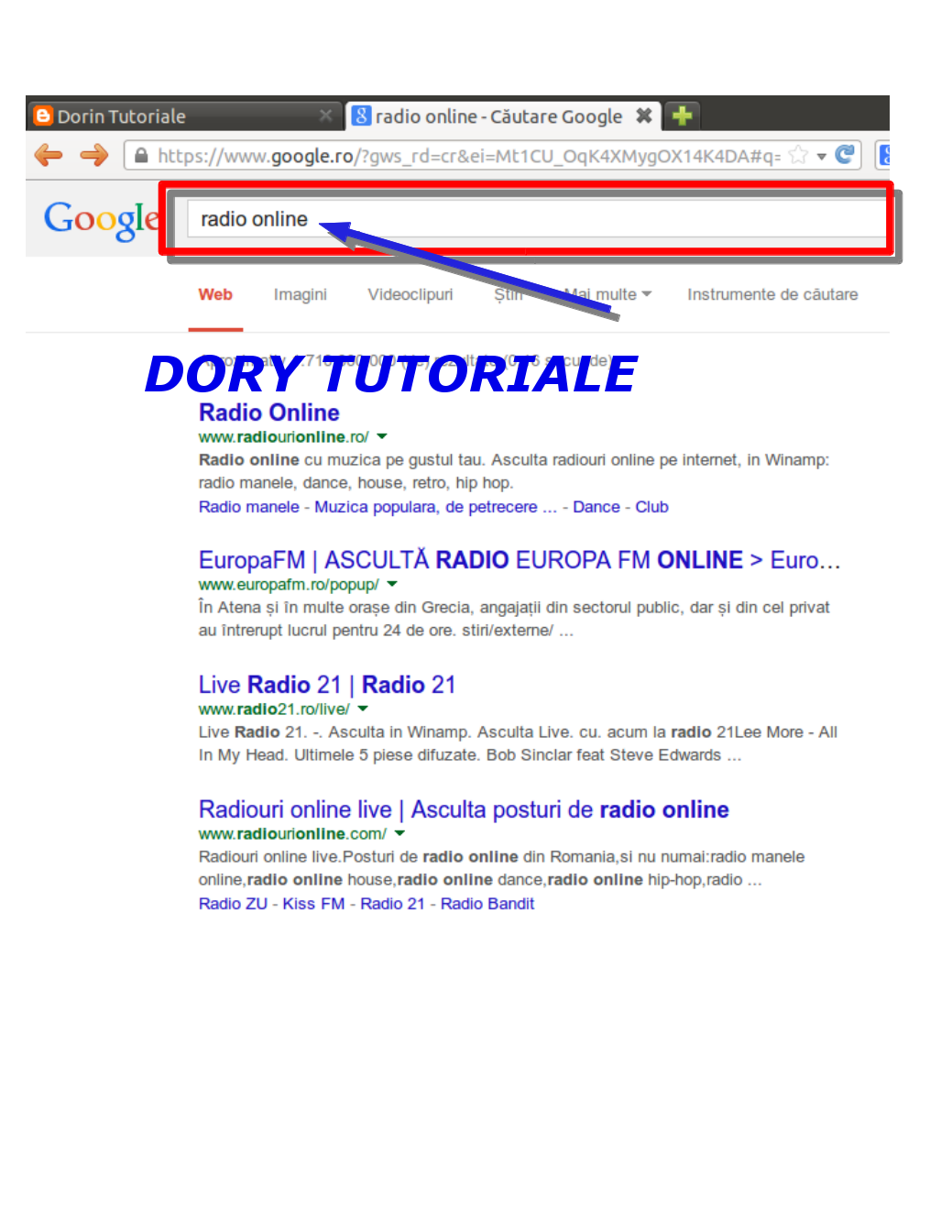Click the www.radio21.ro/live/ green URL
952x1232 pixels.
(274, 709)
